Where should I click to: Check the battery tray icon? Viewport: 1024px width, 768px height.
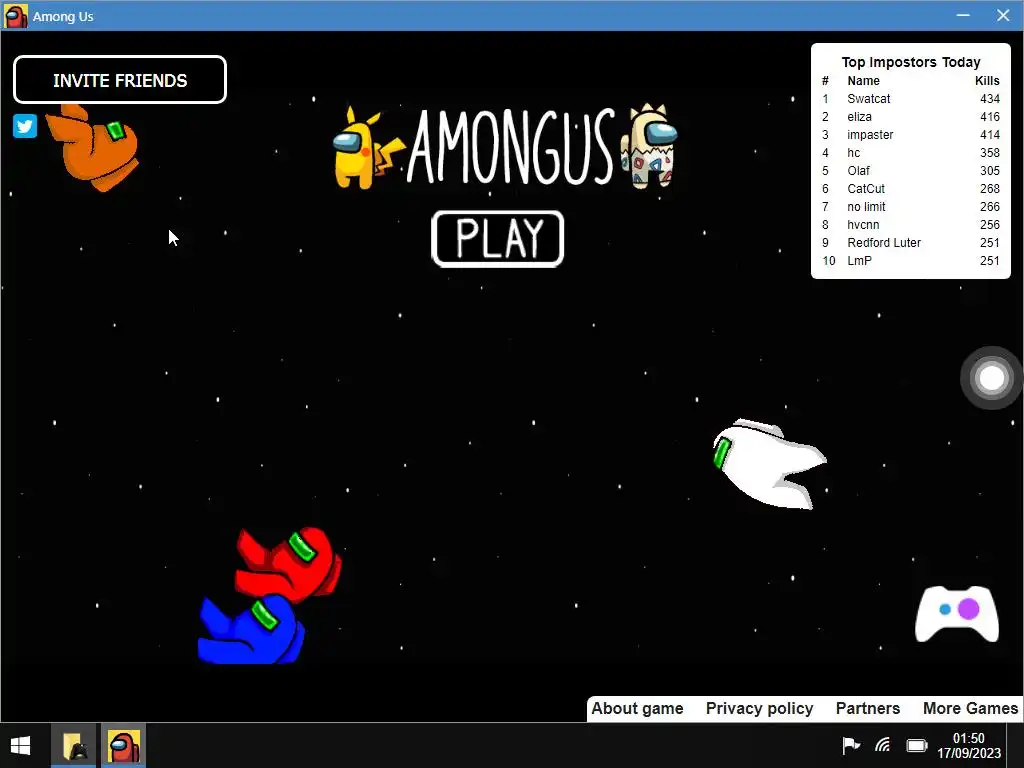pyautogui.click(x=917, y=745)
